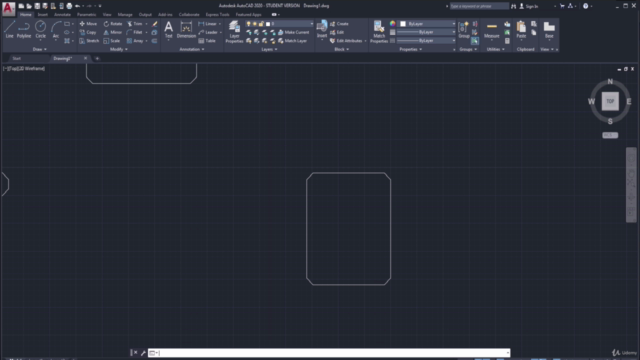Image resolution: width=640 pixels, height=360 pixels.
Task: Click the Quick Calculator icon in Utilities
Action: pyautogui.click(x=507, y=41)
